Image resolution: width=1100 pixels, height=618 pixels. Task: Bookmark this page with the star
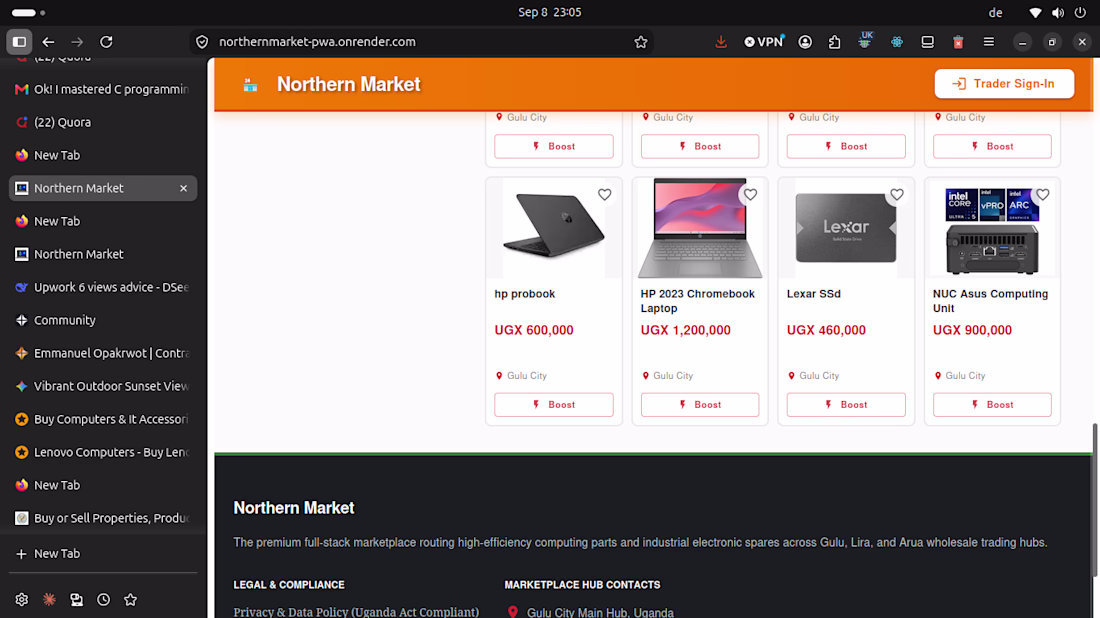click(640, 42)
